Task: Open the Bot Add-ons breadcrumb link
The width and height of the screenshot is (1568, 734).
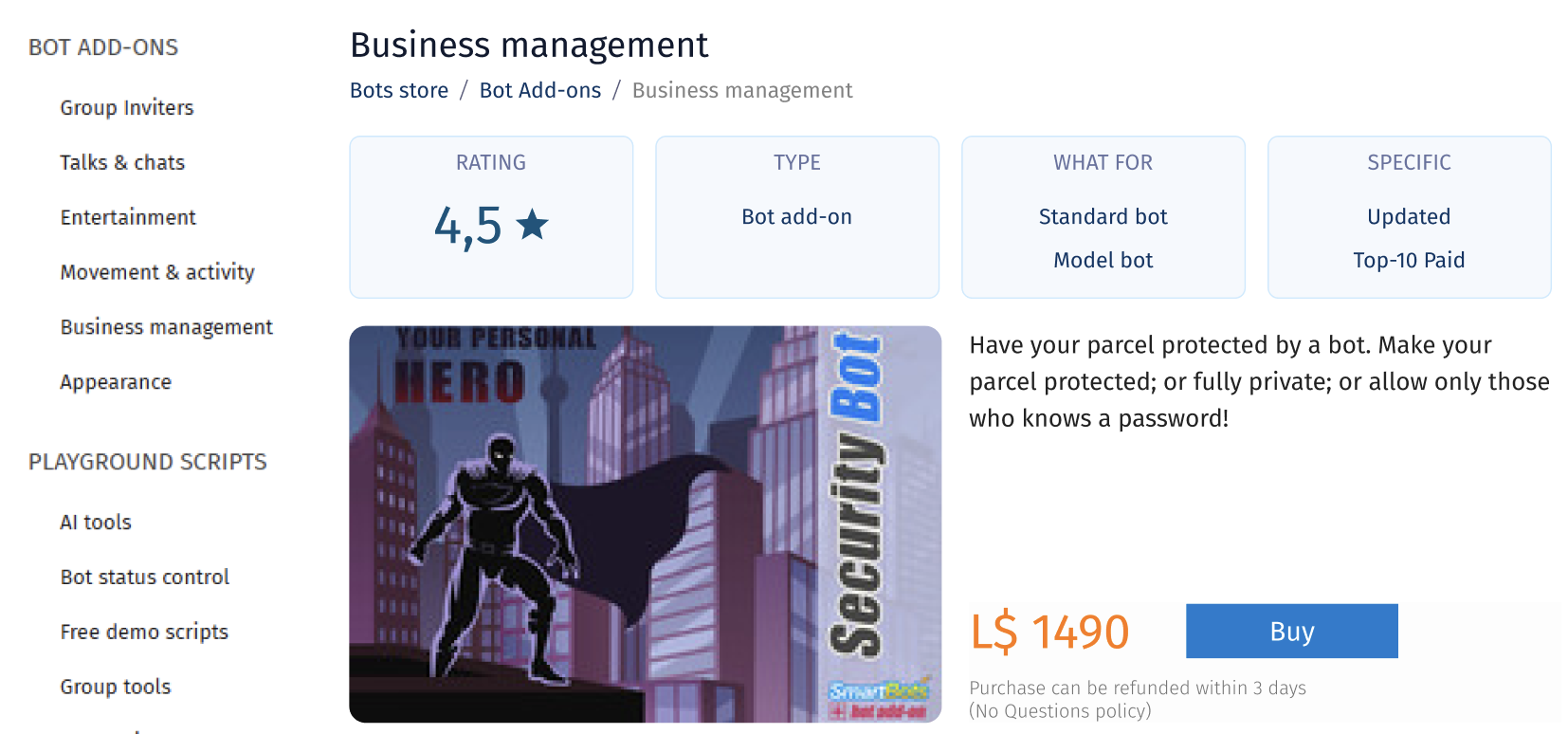Action: click(539, 90)
